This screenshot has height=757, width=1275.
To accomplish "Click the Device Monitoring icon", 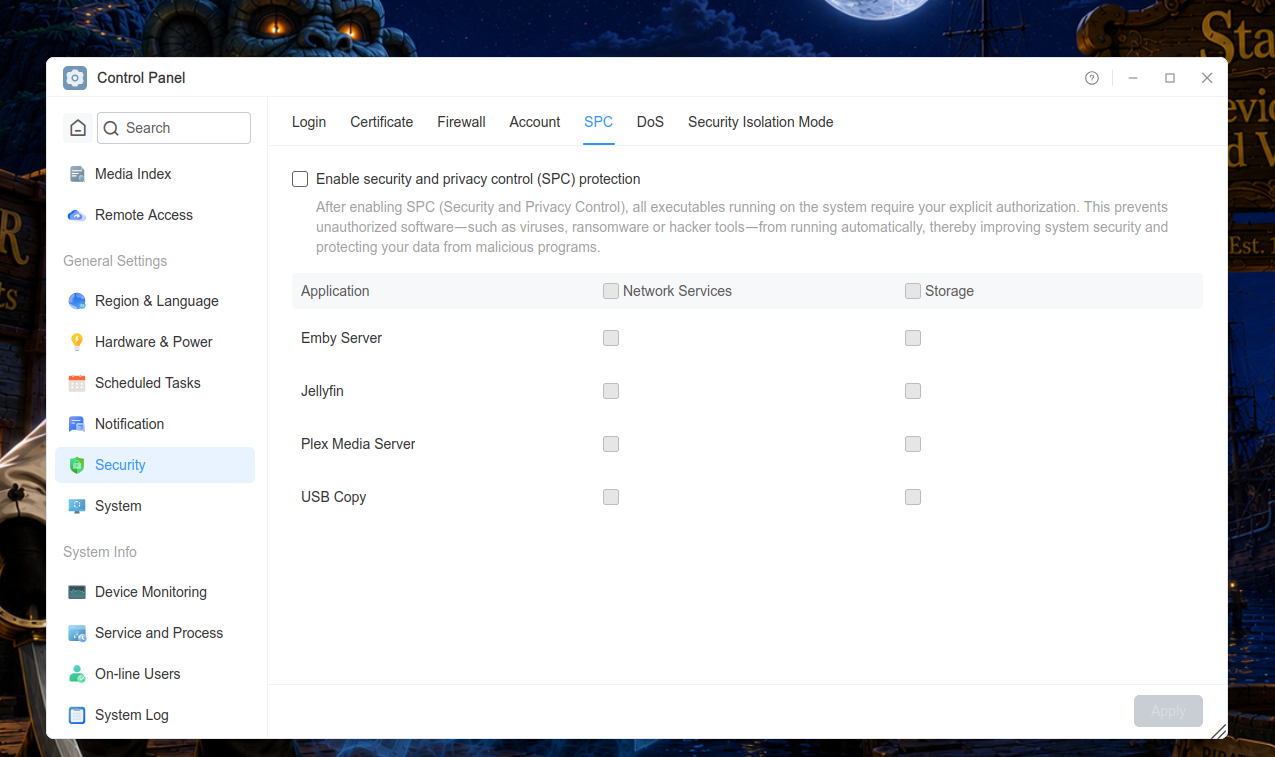I will (77, 592).
